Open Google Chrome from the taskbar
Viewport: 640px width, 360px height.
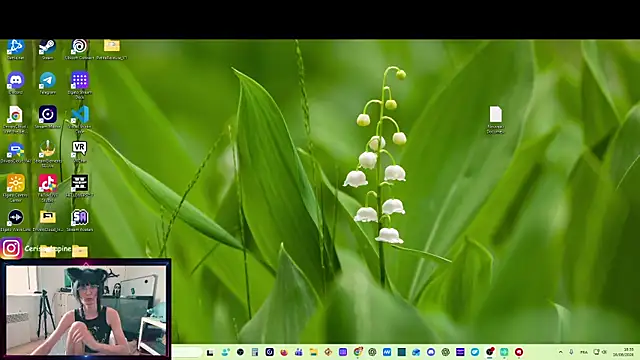coord(358,352)
